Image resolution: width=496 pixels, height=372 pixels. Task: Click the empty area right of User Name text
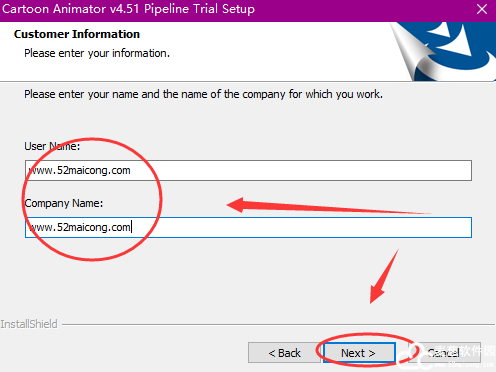(x=301, y=171)
